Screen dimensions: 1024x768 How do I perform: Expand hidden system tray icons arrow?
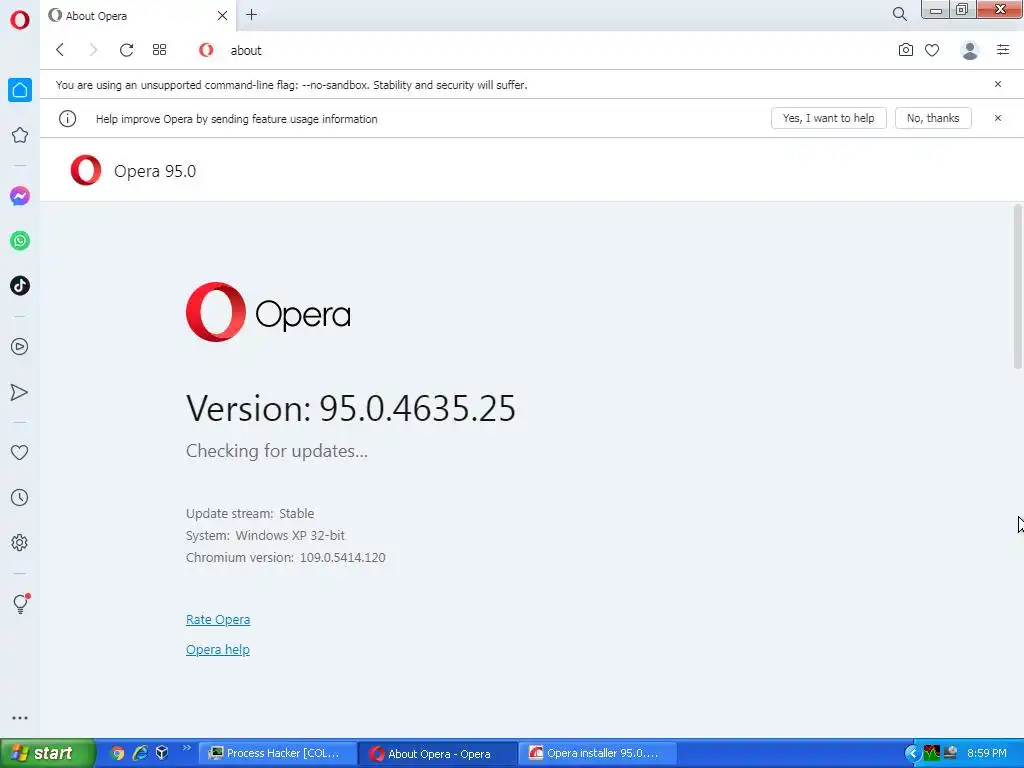[912, 754]
